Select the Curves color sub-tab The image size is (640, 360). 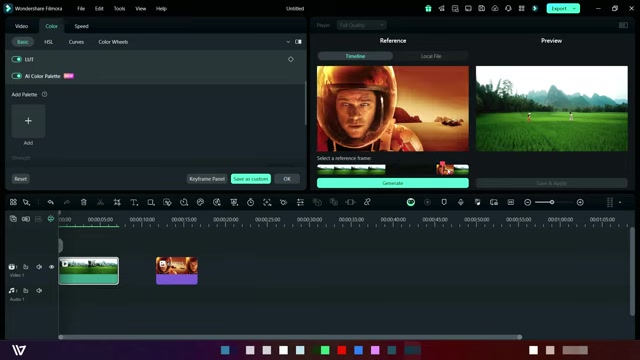(76, 42)
